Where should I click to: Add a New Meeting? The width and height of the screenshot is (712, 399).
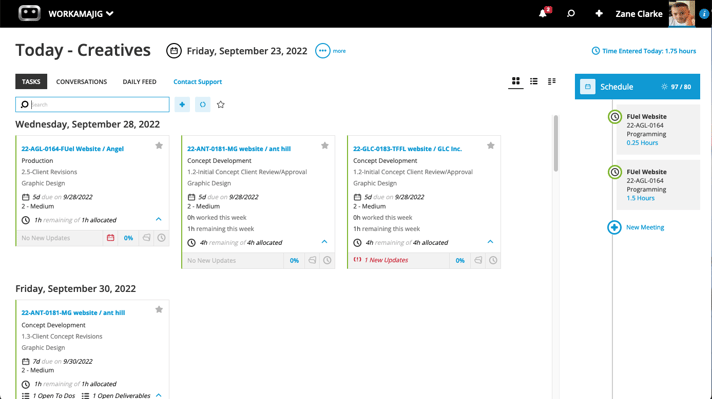pyautogui.click(x=636, y=227)
